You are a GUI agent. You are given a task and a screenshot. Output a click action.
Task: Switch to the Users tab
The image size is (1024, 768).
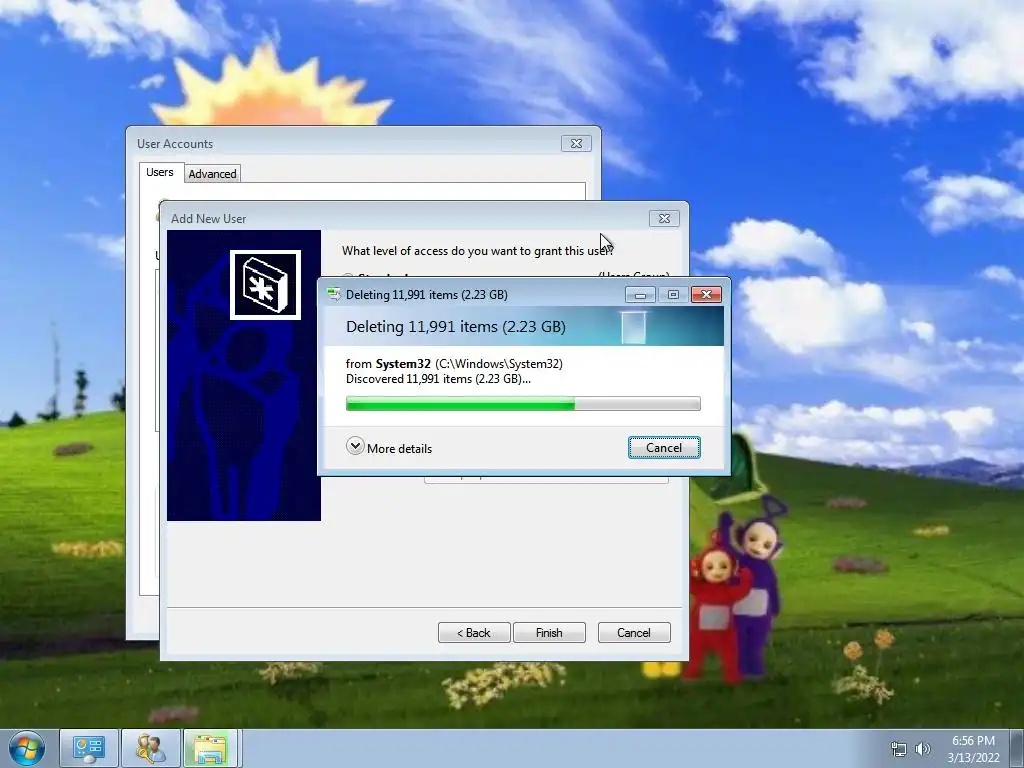pos(160,172)
